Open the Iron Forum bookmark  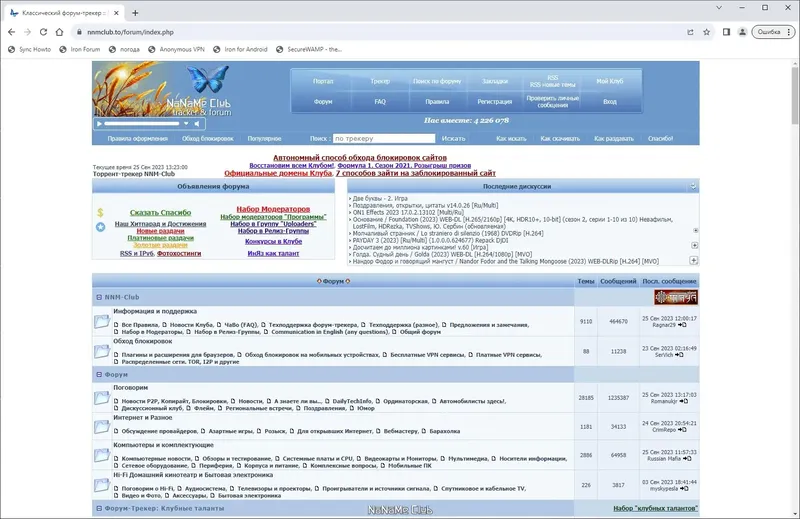click(80, 50)
